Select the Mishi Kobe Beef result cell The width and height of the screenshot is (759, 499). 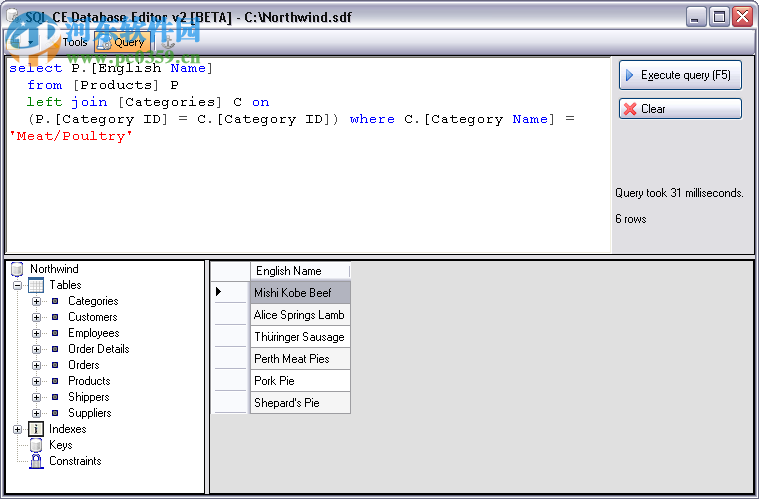pos(300,292)
